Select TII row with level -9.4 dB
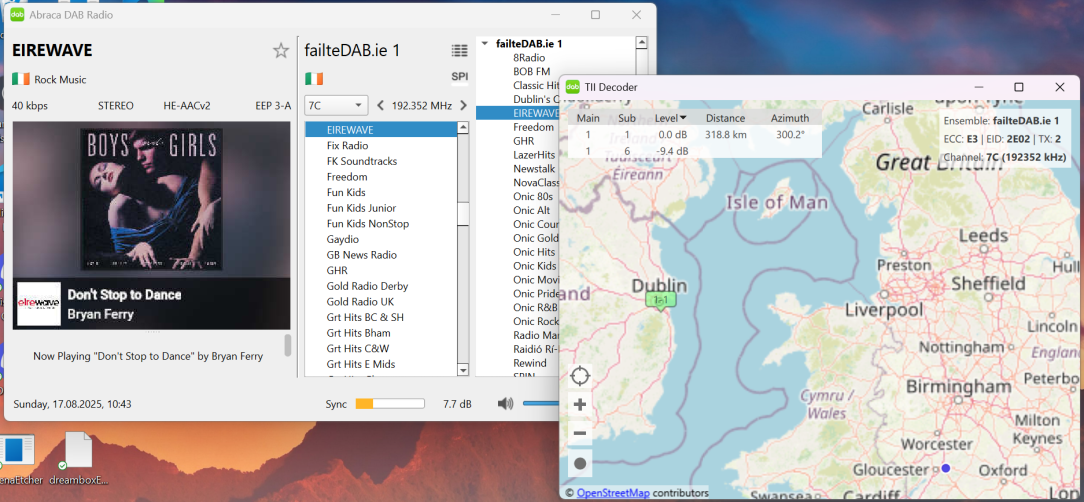The height and width of the screenshot is (502, 1084). point(695,151)
